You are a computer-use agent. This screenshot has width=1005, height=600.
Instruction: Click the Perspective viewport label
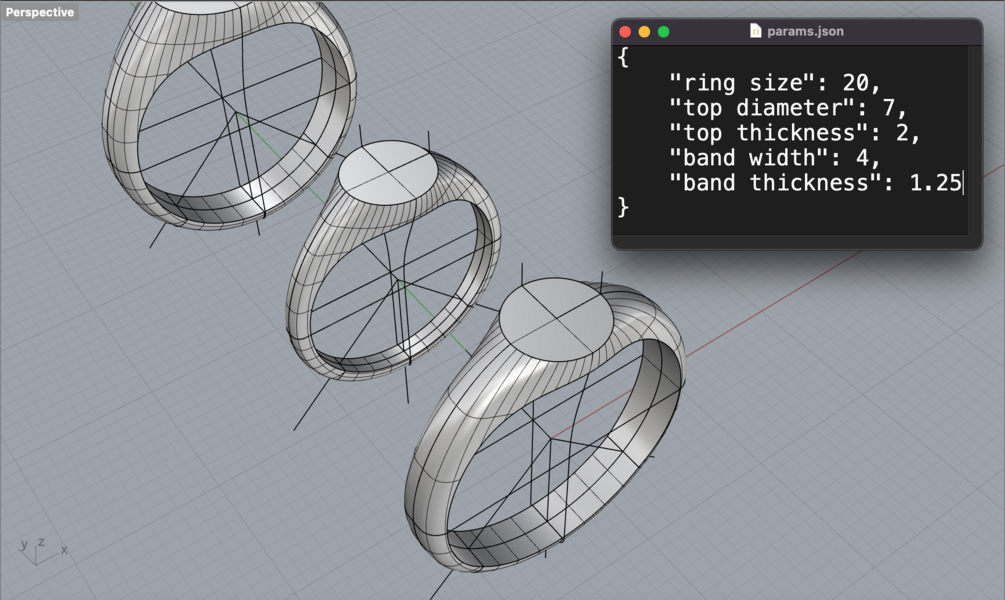[x=39, y=12]
